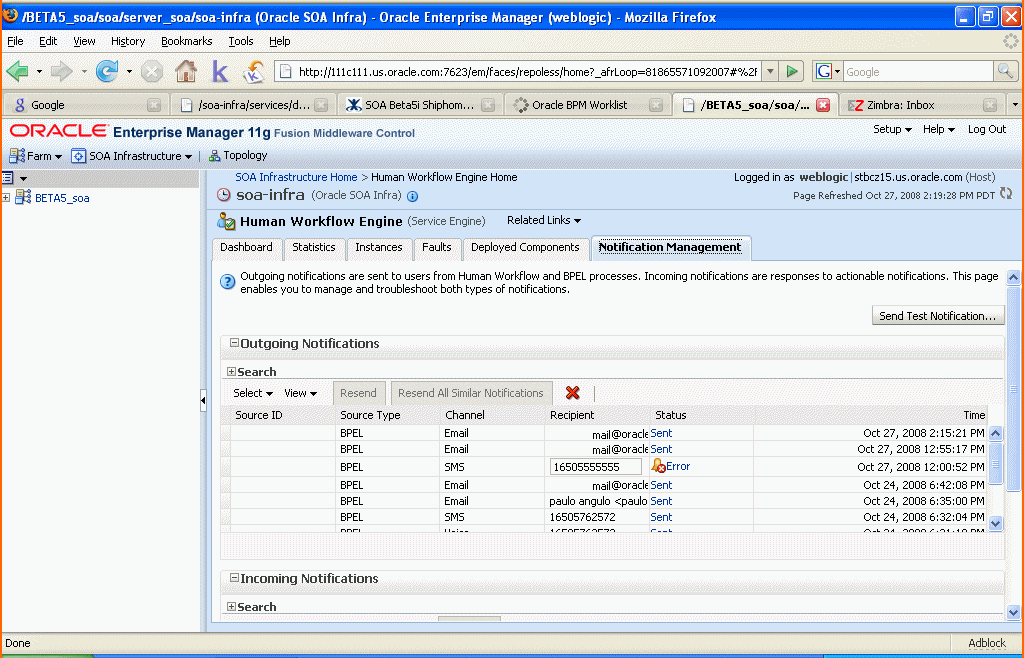
Task: Collapse the Incoming Notifications section
Action: 234,577
